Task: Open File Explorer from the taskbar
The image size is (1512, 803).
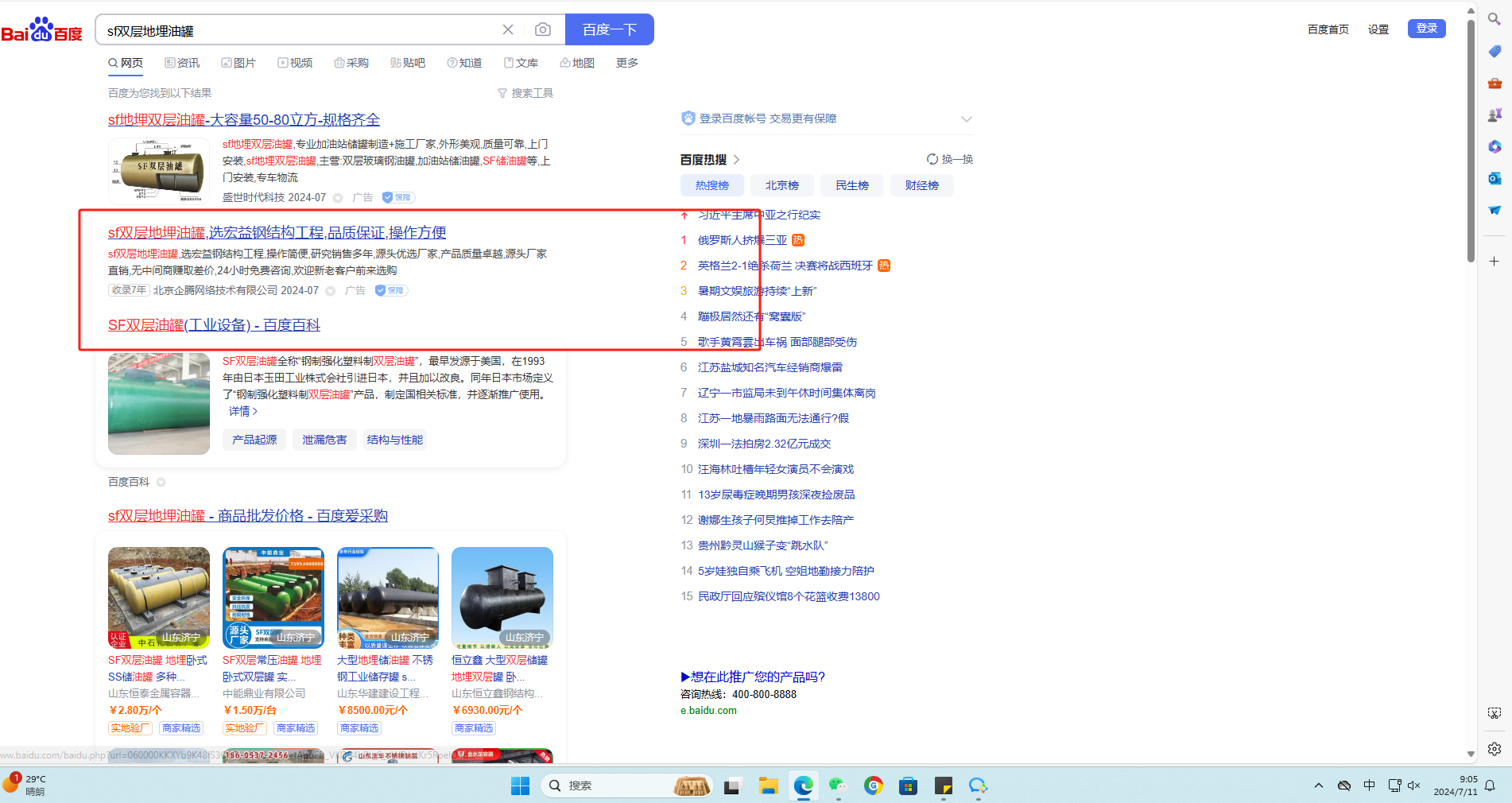Action: point(768,786)
